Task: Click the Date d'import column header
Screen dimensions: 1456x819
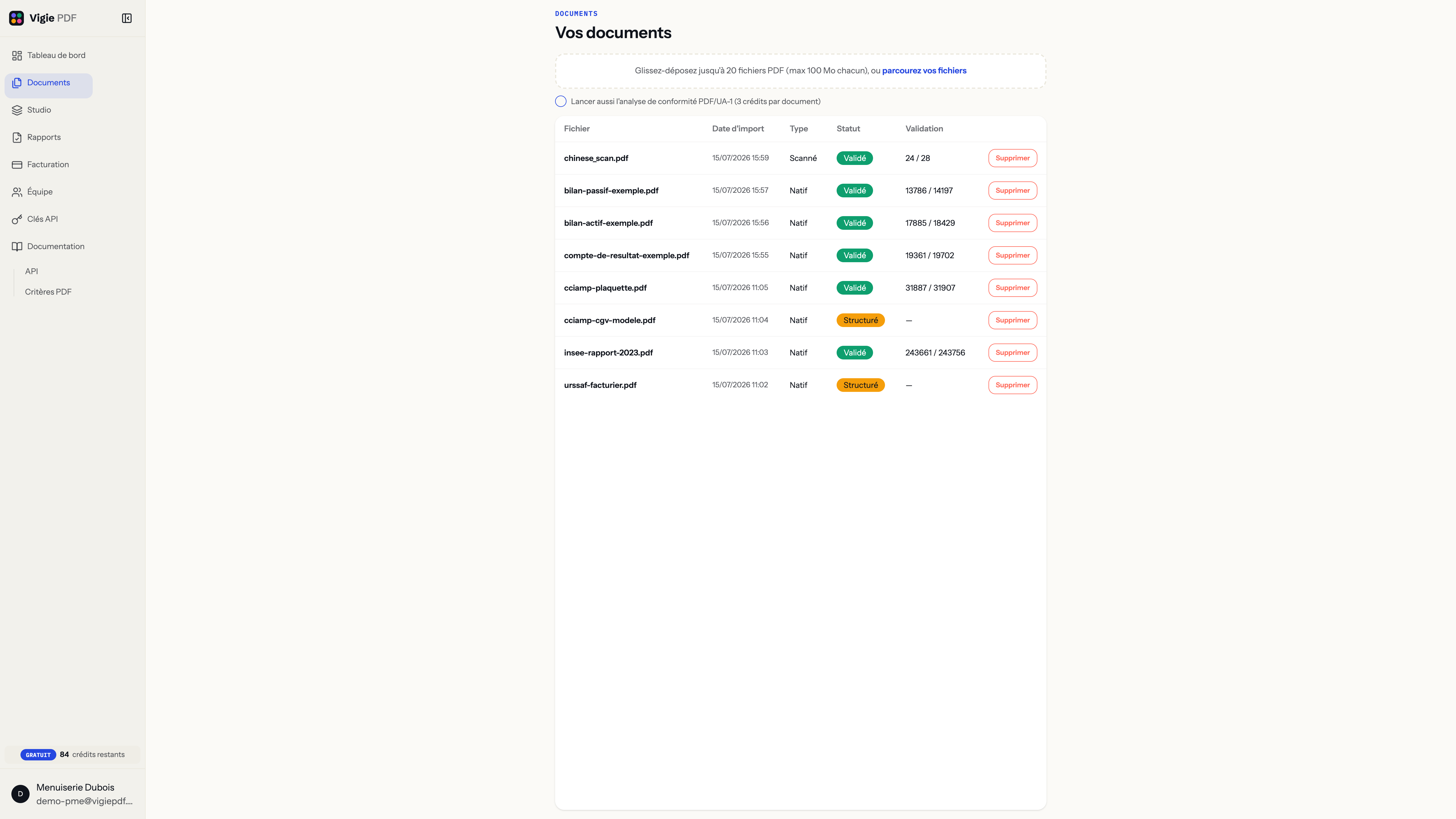Action: 738,129
